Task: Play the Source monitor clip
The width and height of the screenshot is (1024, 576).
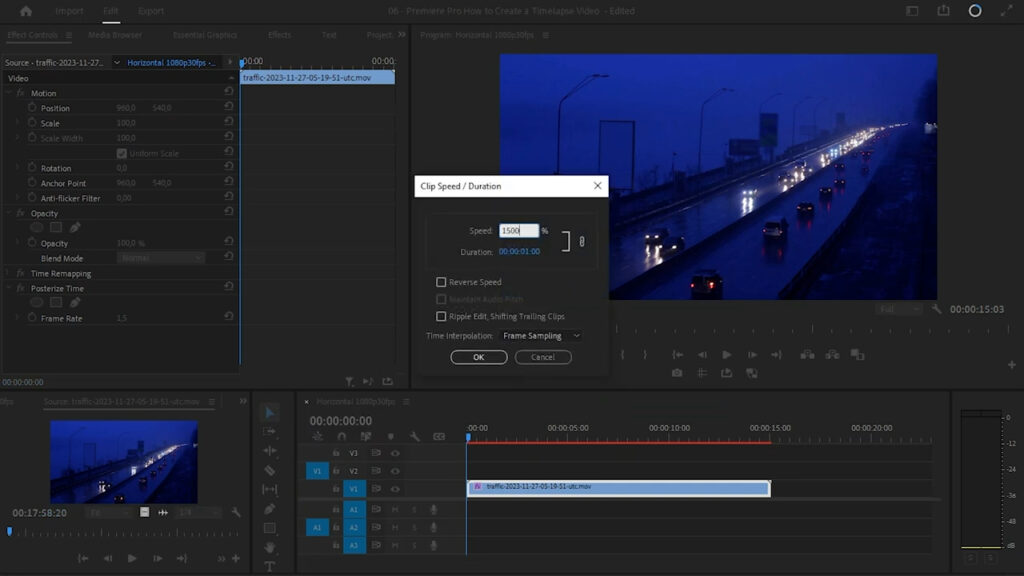Action: pyautogui.click(x=132, y=558)
